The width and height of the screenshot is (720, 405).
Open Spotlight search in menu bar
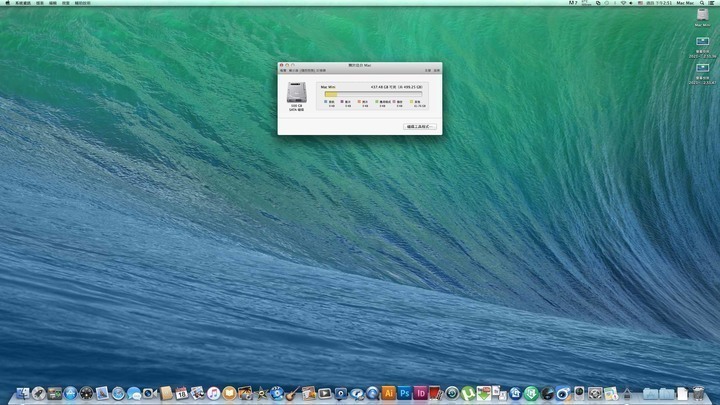coord(702,3)
